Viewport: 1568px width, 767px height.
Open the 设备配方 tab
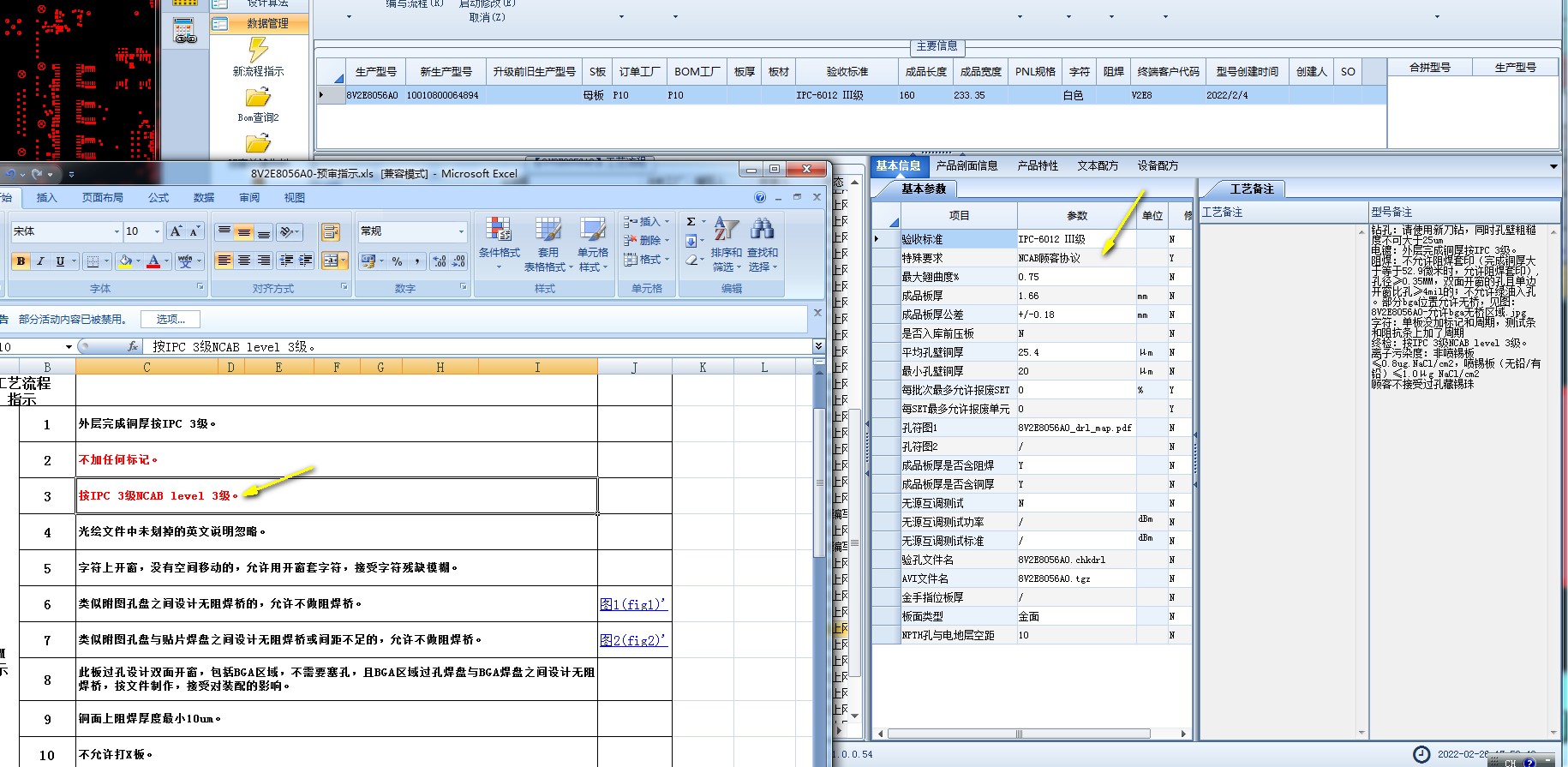click(x=1158, y=165)
